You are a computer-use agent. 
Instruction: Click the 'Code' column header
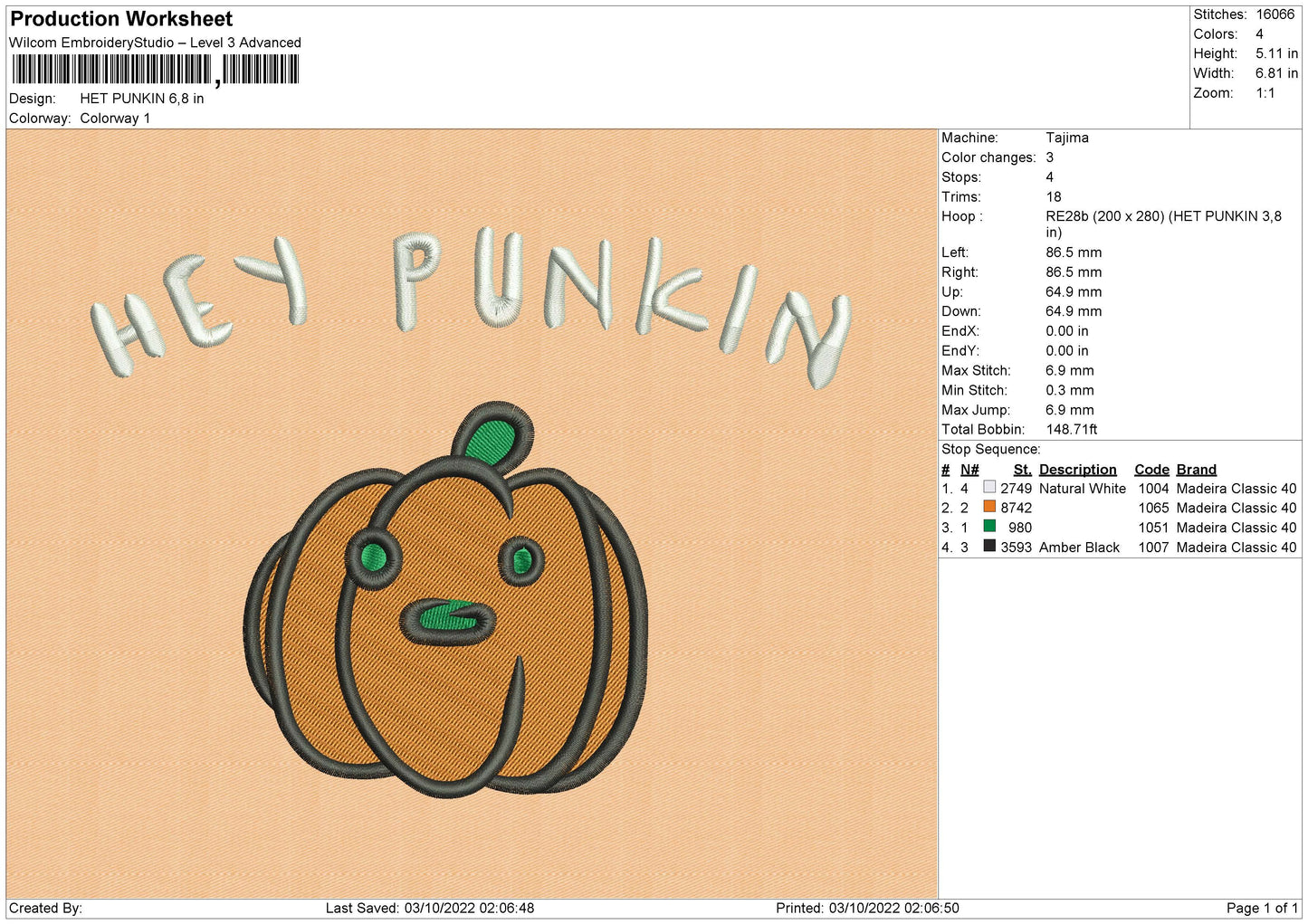pyautogui.click(x=1151, y=470)
